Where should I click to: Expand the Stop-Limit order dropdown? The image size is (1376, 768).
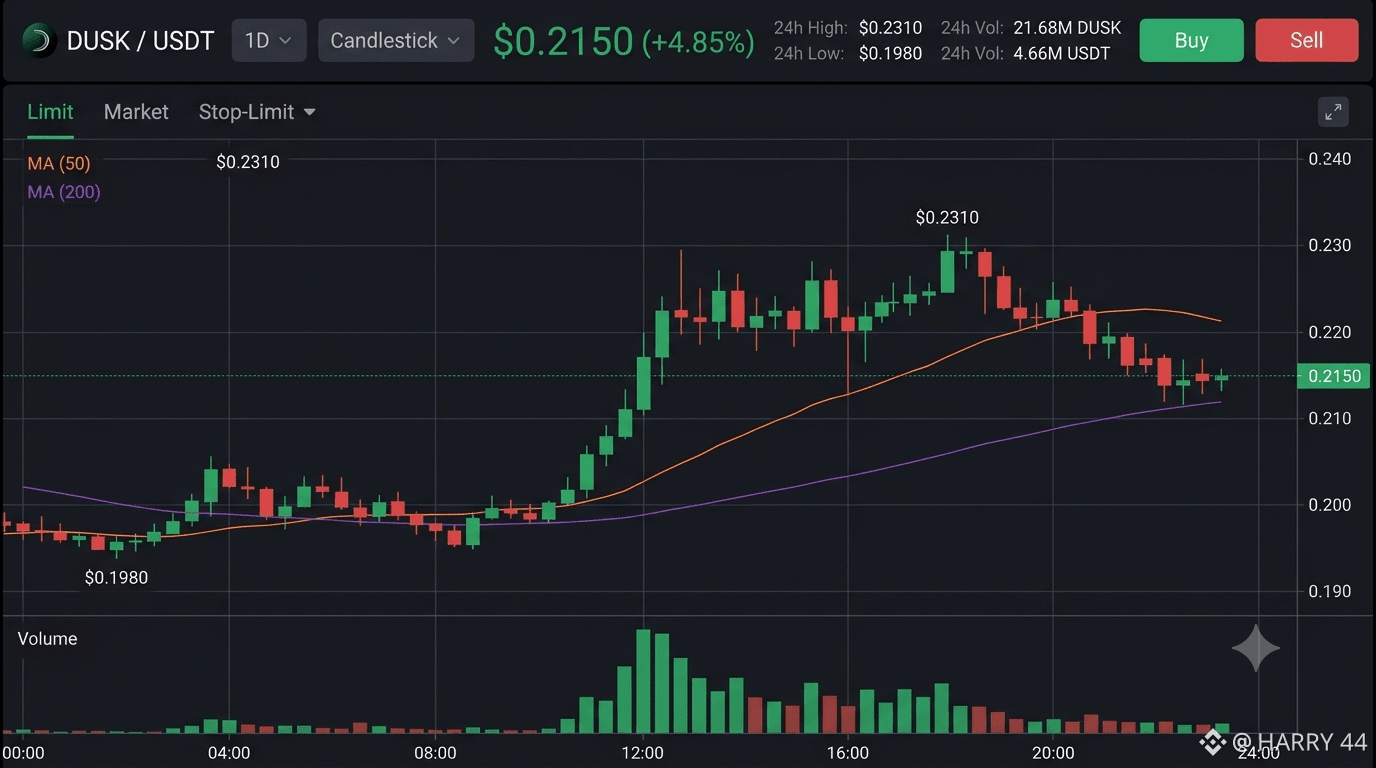coord(257,112)
